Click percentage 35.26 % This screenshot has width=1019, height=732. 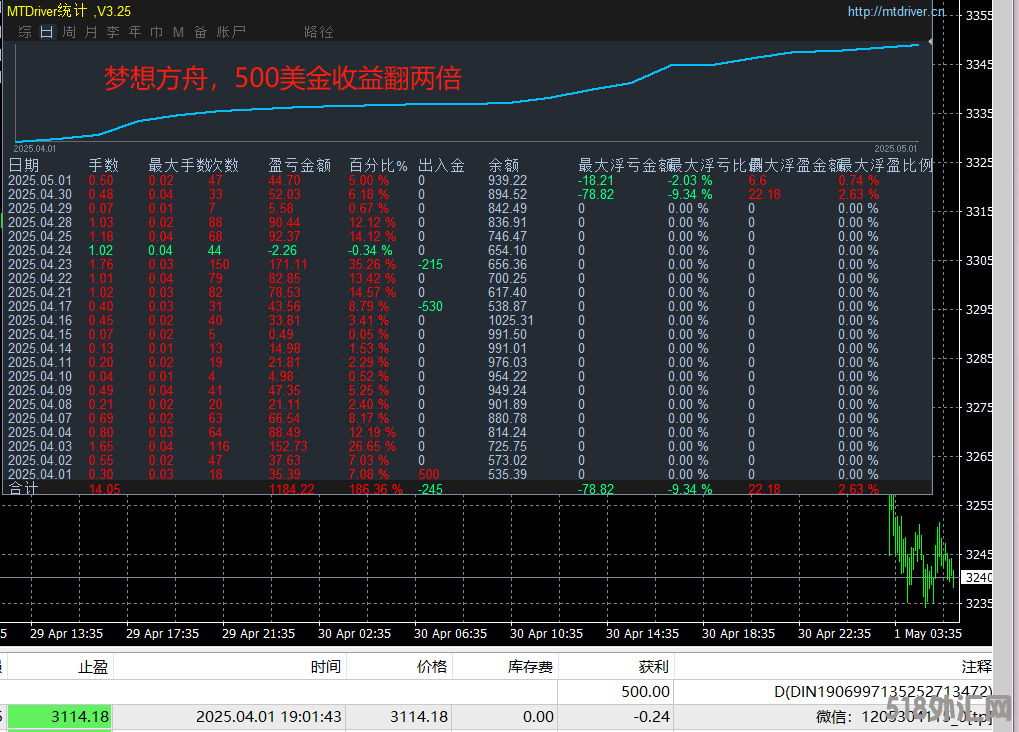372,265
